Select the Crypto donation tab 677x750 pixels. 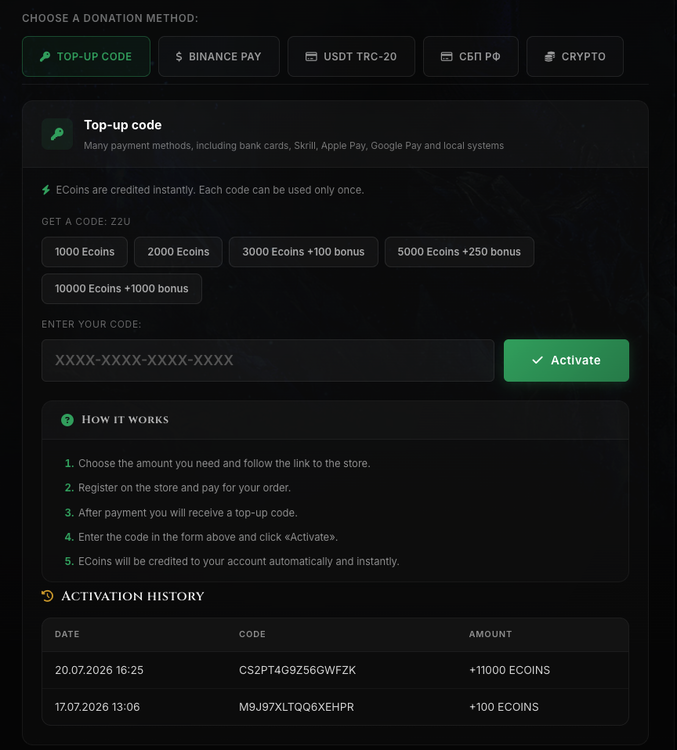point(575,56)
